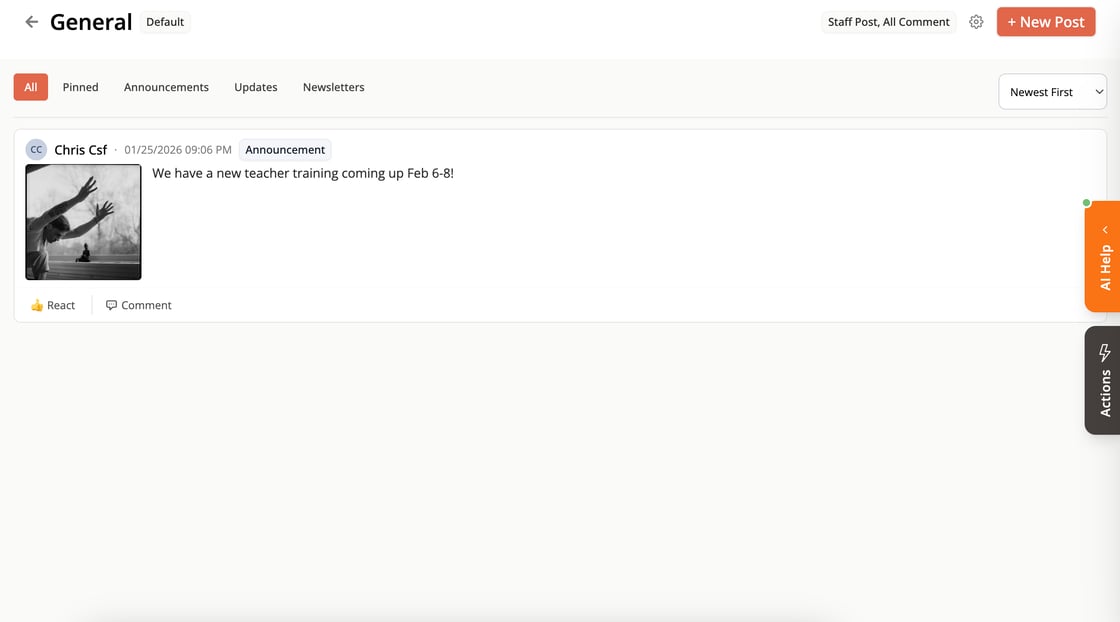Open channel settings via the gear icon
Viewport: 1120px width, 622px height.
point(976,20)
